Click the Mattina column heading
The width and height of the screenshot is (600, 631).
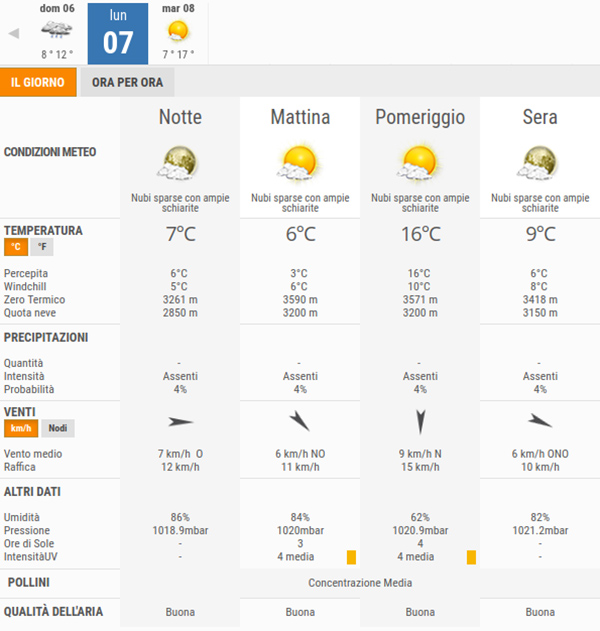pos(300,117)
